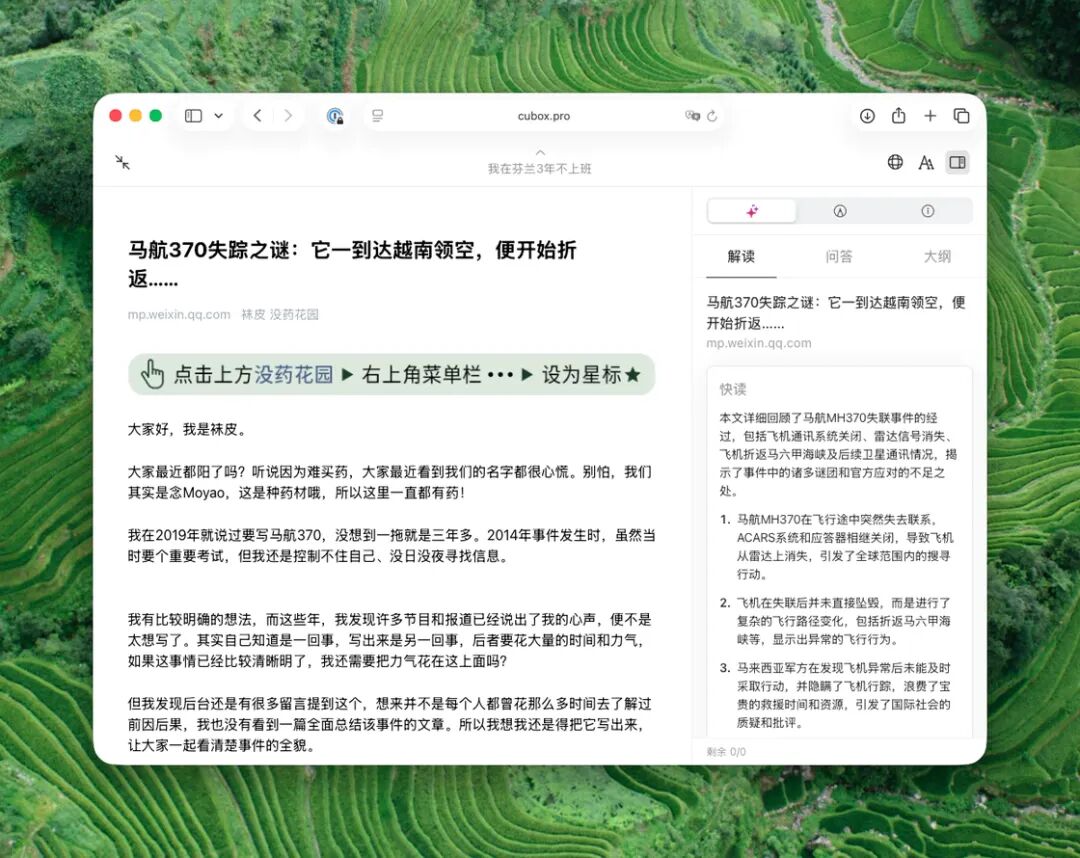Viewport: 1080px width, 858px height.
Task: Open font settings with the Aa icon
Action: tap(925, 162)
